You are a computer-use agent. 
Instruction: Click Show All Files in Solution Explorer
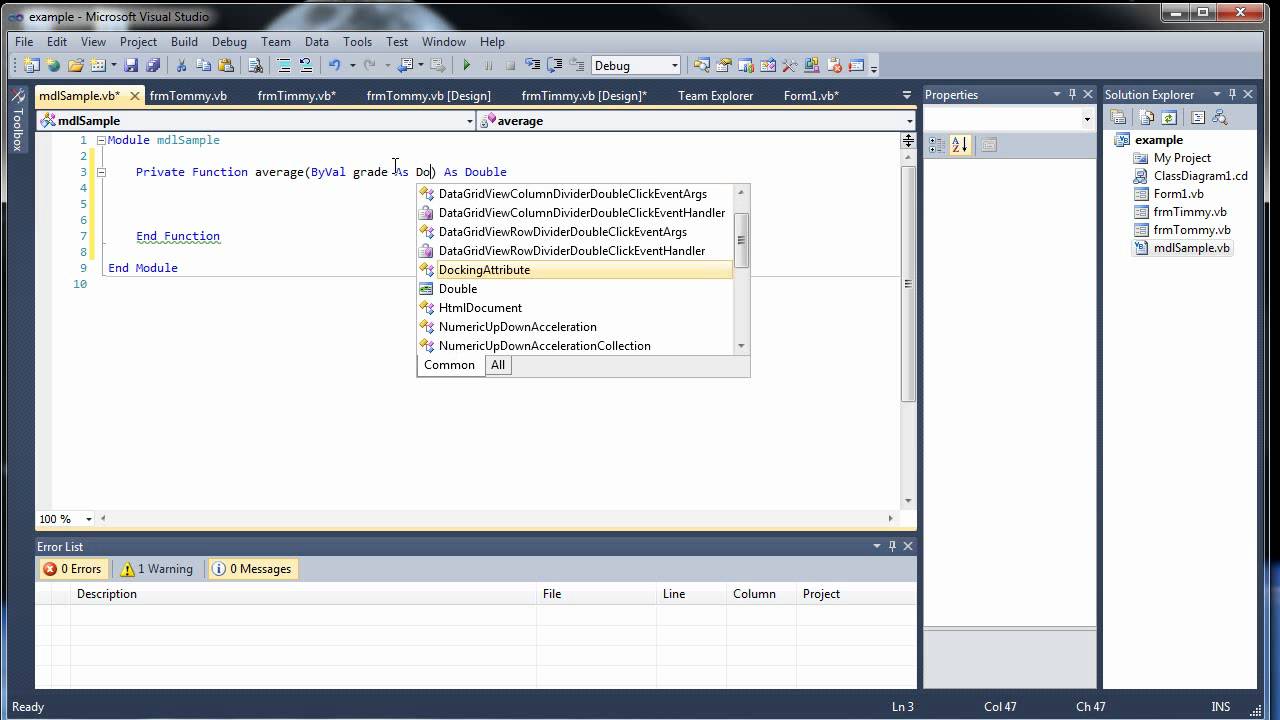tap(1146, 116)
